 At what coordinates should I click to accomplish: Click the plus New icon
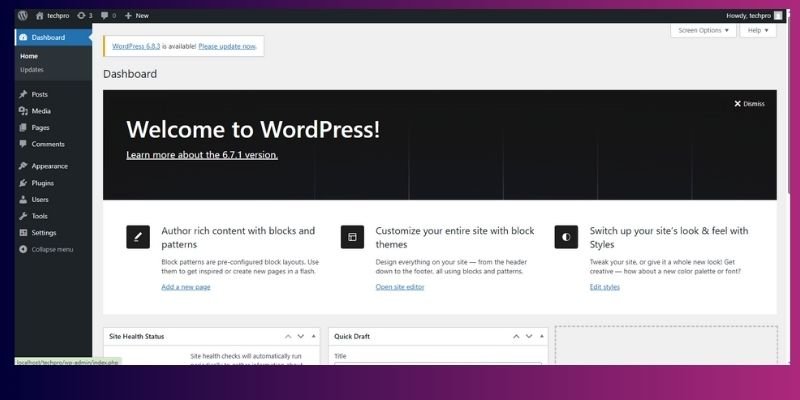[128, 16]
